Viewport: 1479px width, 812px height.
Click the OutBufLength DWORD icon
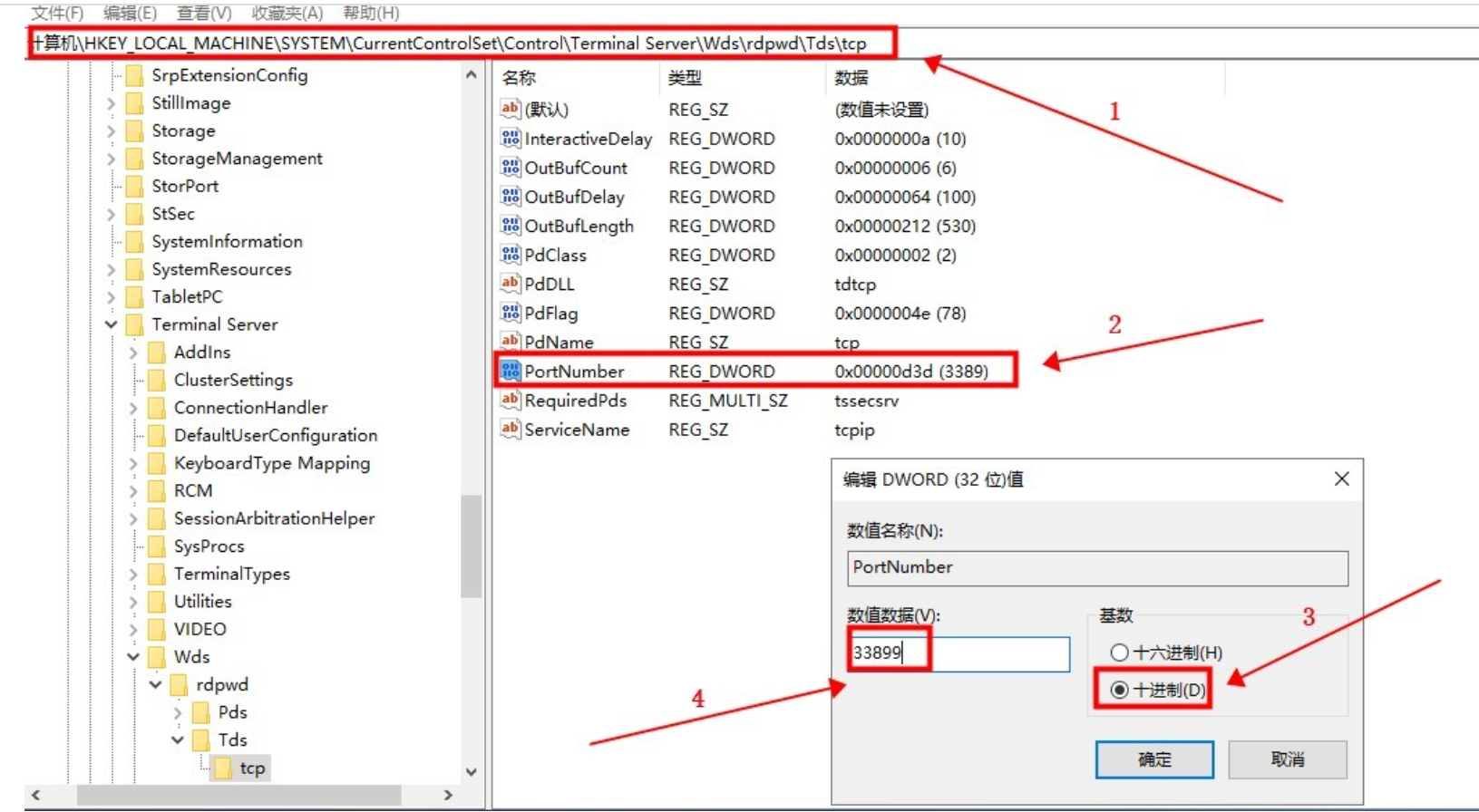(x=511, y=226)
